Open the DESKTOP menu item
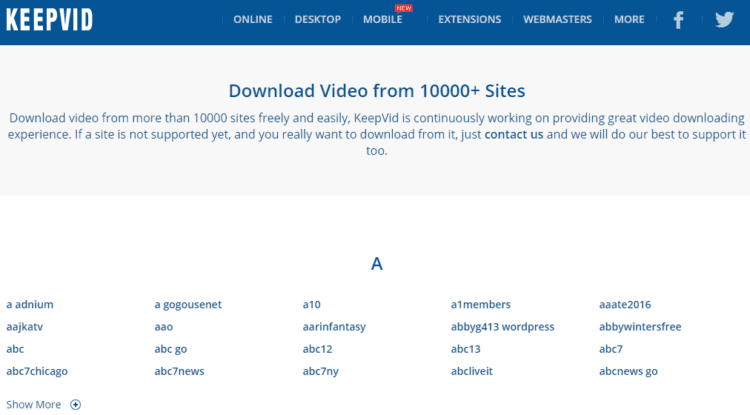The image size is (750, 415). 318,20
